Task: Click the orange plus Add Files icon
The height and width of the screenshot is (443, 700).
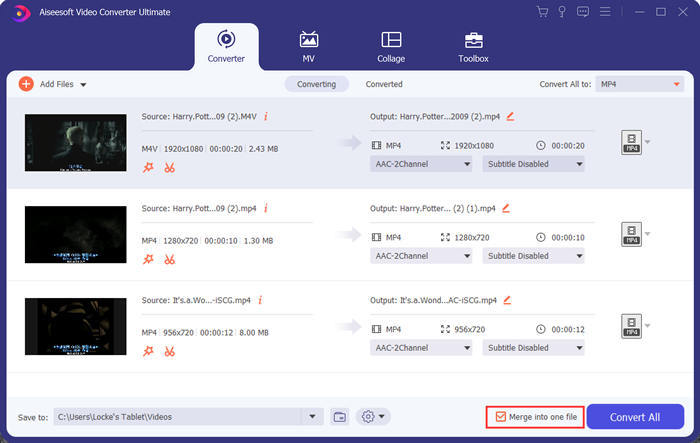Action: click(x=26, y=84)
